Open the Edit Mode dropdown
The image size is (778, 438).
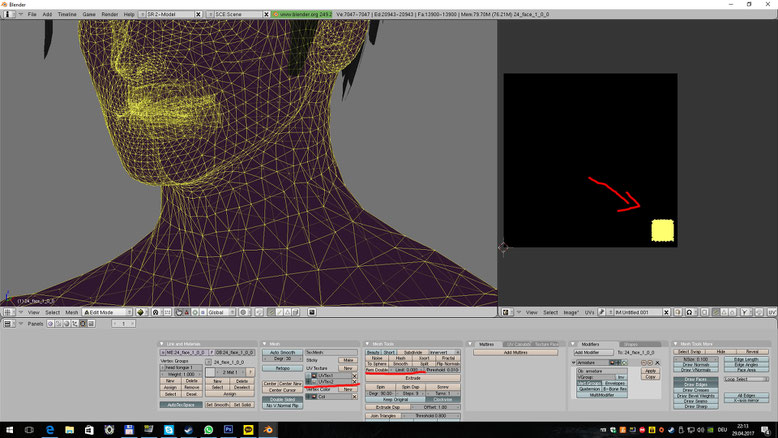tap(108, 312)
